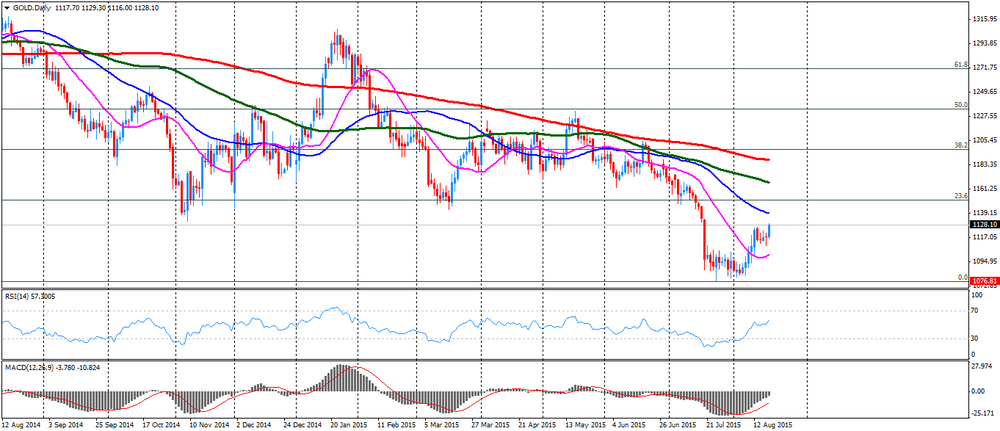This screenshot has height=431, width=1000.
Task: Select the 50.0 Fibonacci level label
Action: 960,105
